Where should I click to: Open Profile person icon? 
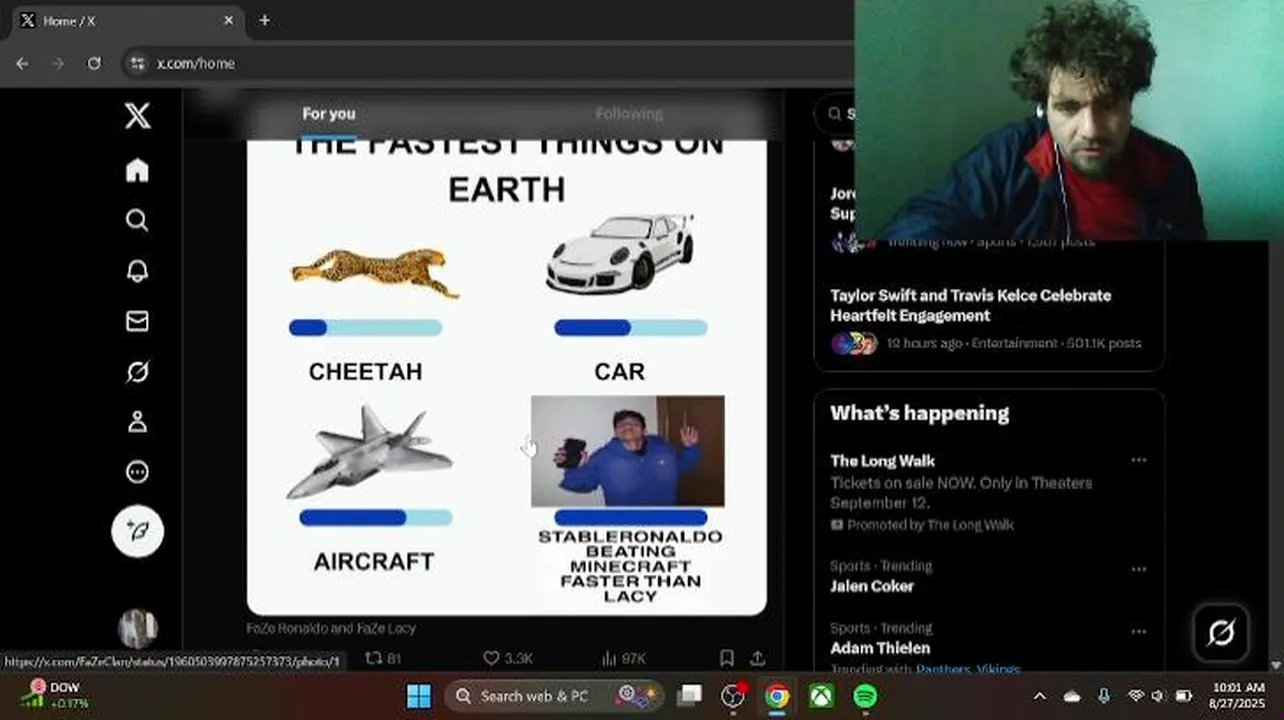click(137, 422)
